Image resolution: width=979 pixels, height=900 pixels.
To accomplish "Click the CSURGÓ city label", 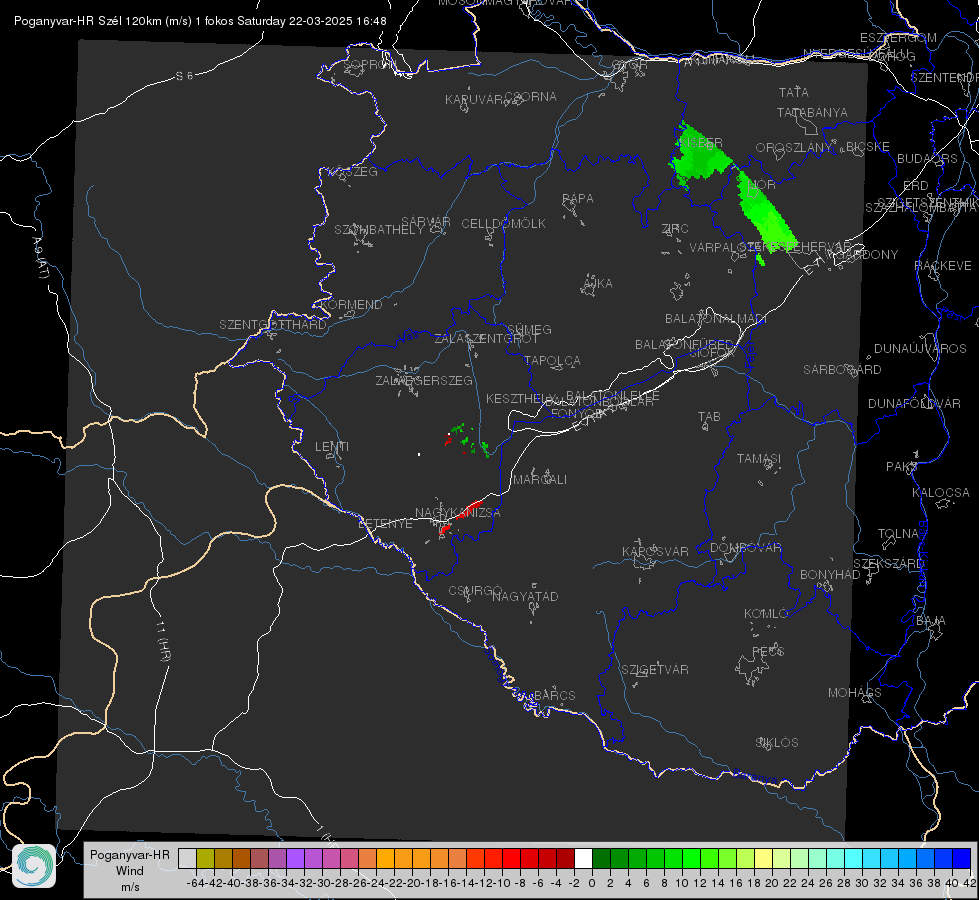I will [x=476, y=591].
